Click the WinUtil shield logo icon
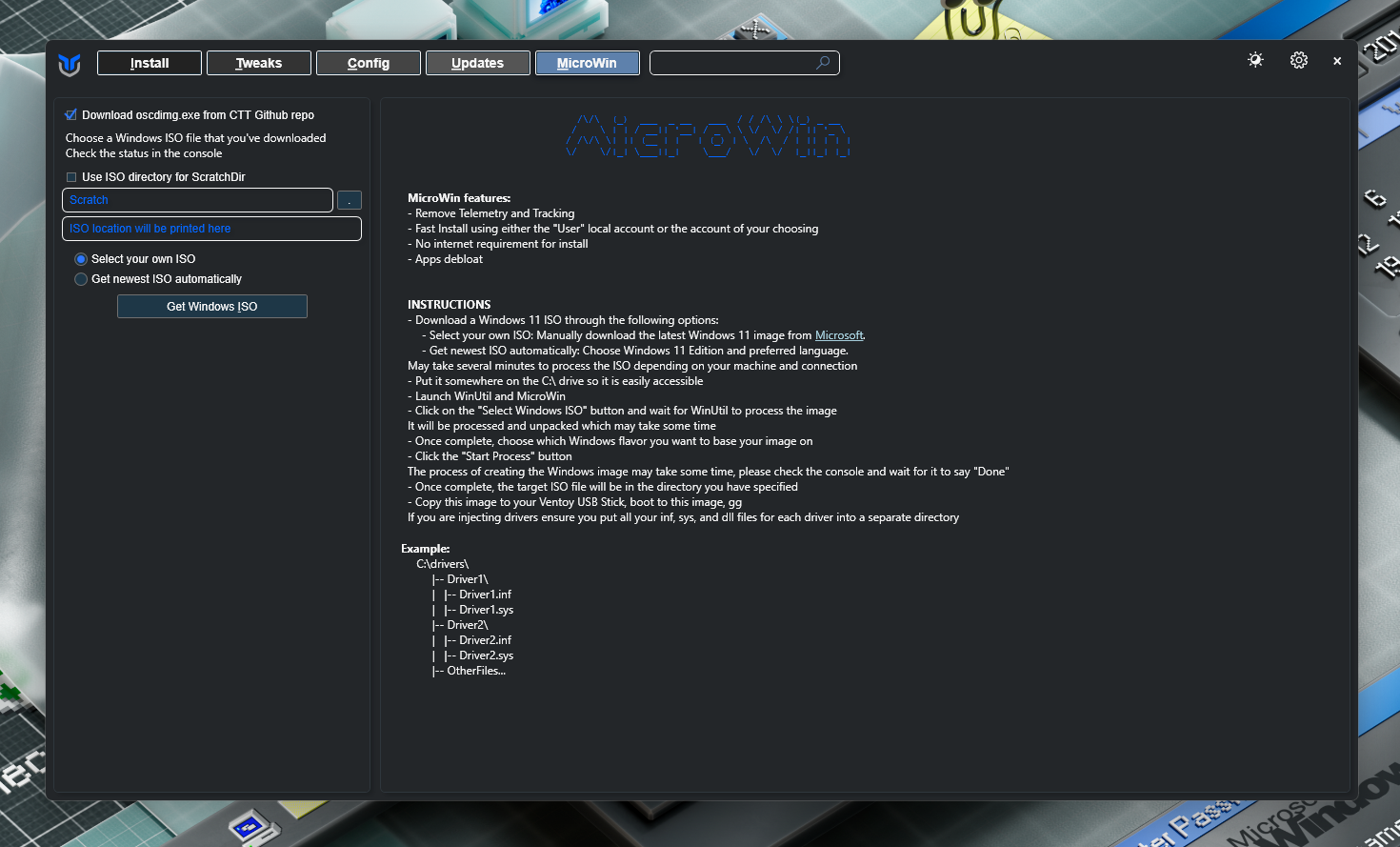1400x847 pixels. [69, 64]
